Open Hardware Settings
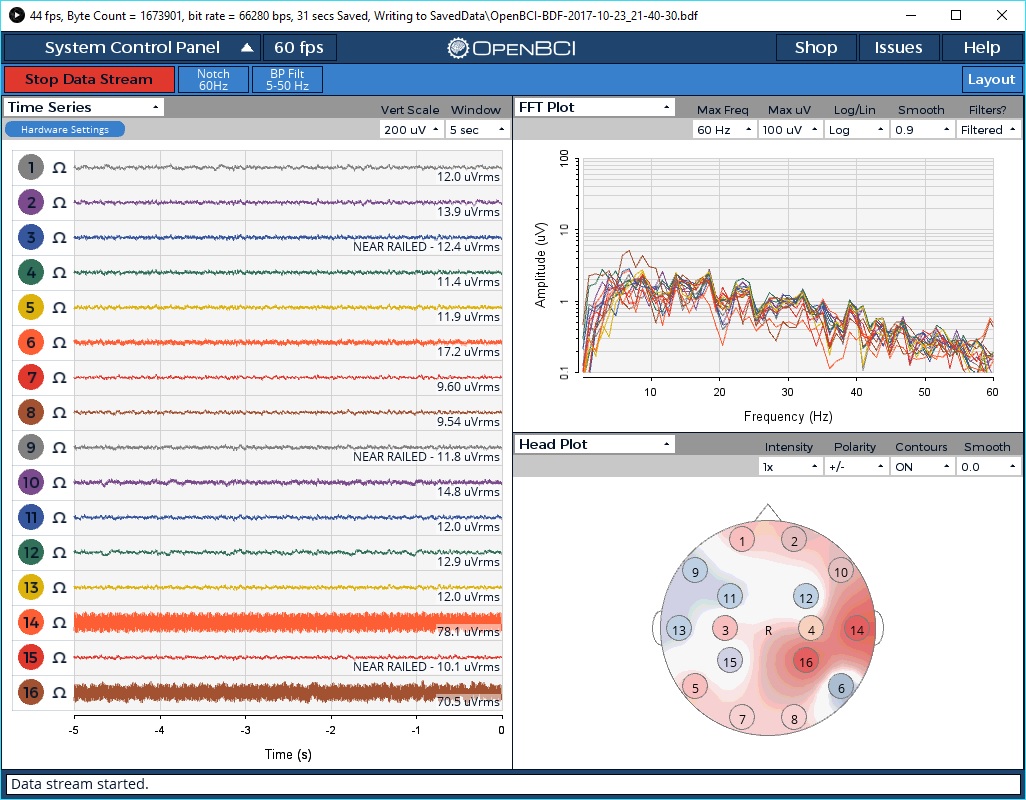The image size is (1026, 800). tap(64, 128)
